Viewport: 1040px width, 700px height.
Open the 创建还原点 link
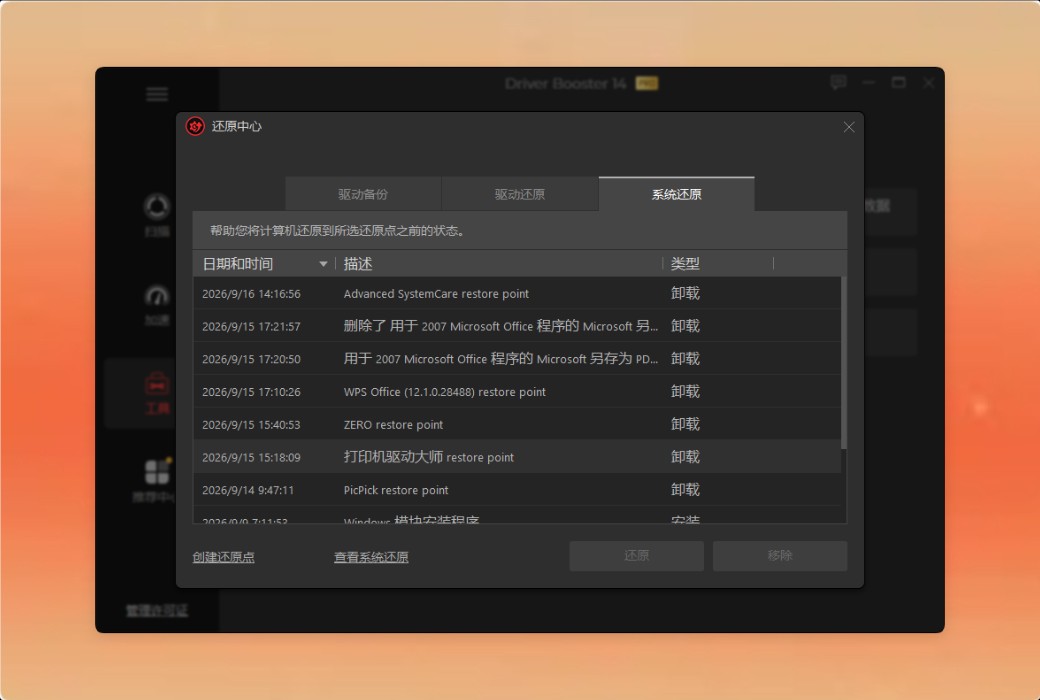point(224,557)
